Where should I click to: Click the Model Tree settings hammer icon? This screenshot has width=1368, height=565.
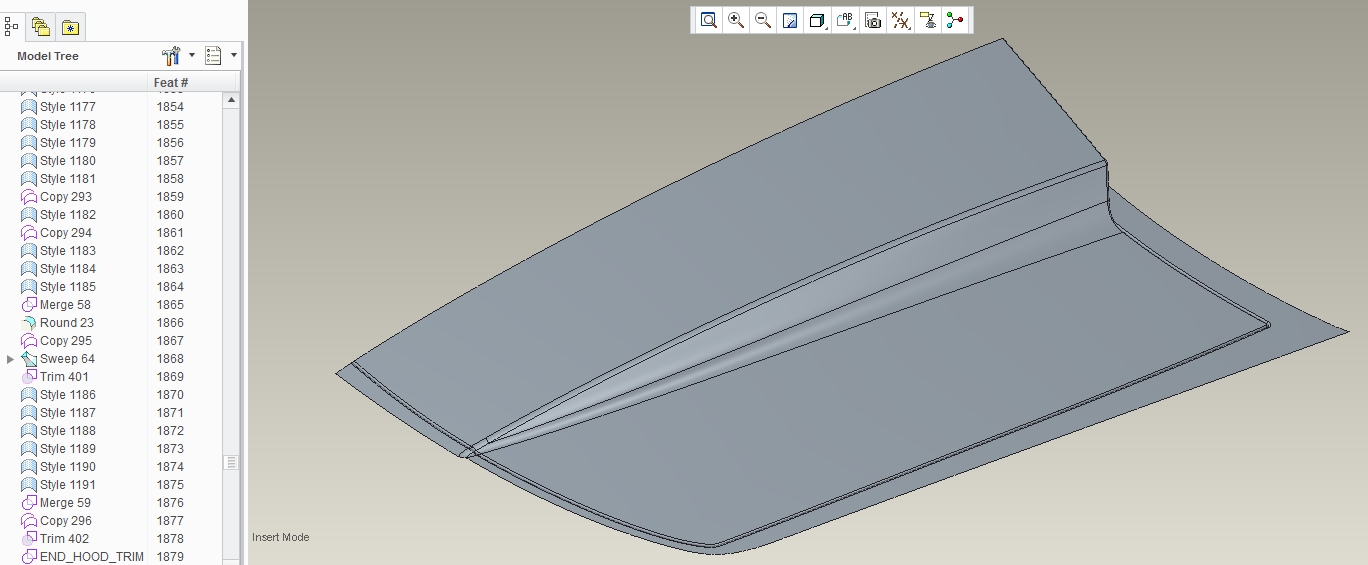171,56
